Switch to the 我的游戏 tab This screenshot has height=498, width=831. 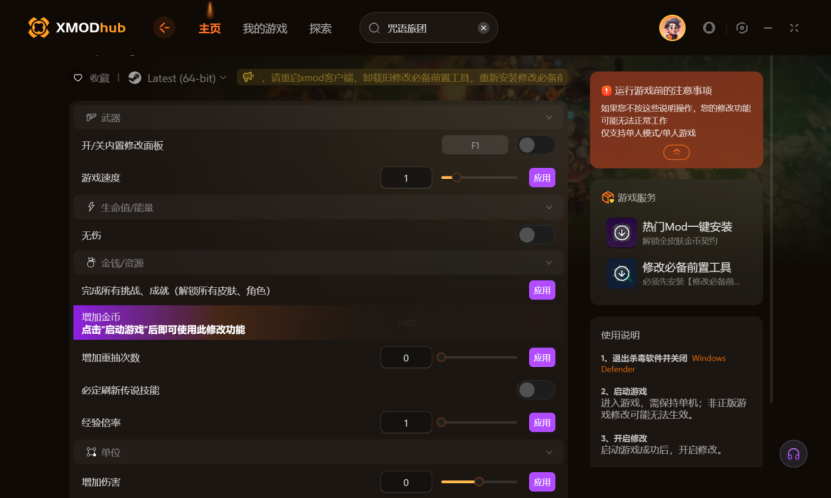tap(264, 29)
